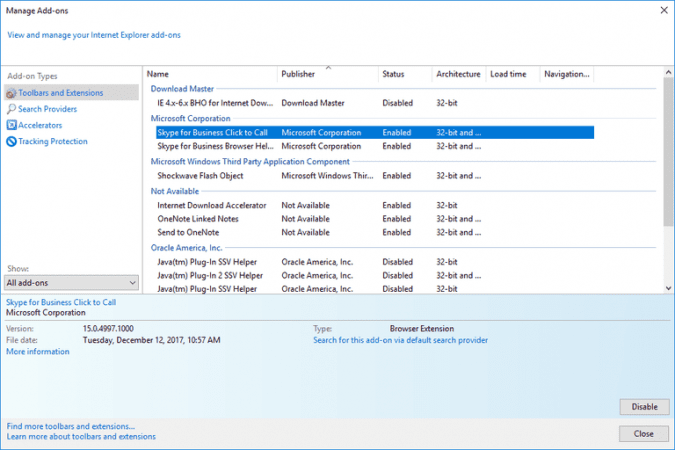
Task: Select the Internet Download Accelerator row
Action: pos(375,205)
